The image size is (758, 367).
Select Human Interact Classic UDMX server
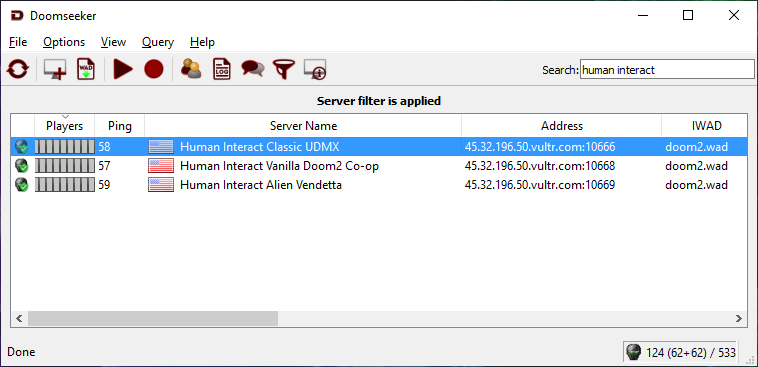click(260, 147)
